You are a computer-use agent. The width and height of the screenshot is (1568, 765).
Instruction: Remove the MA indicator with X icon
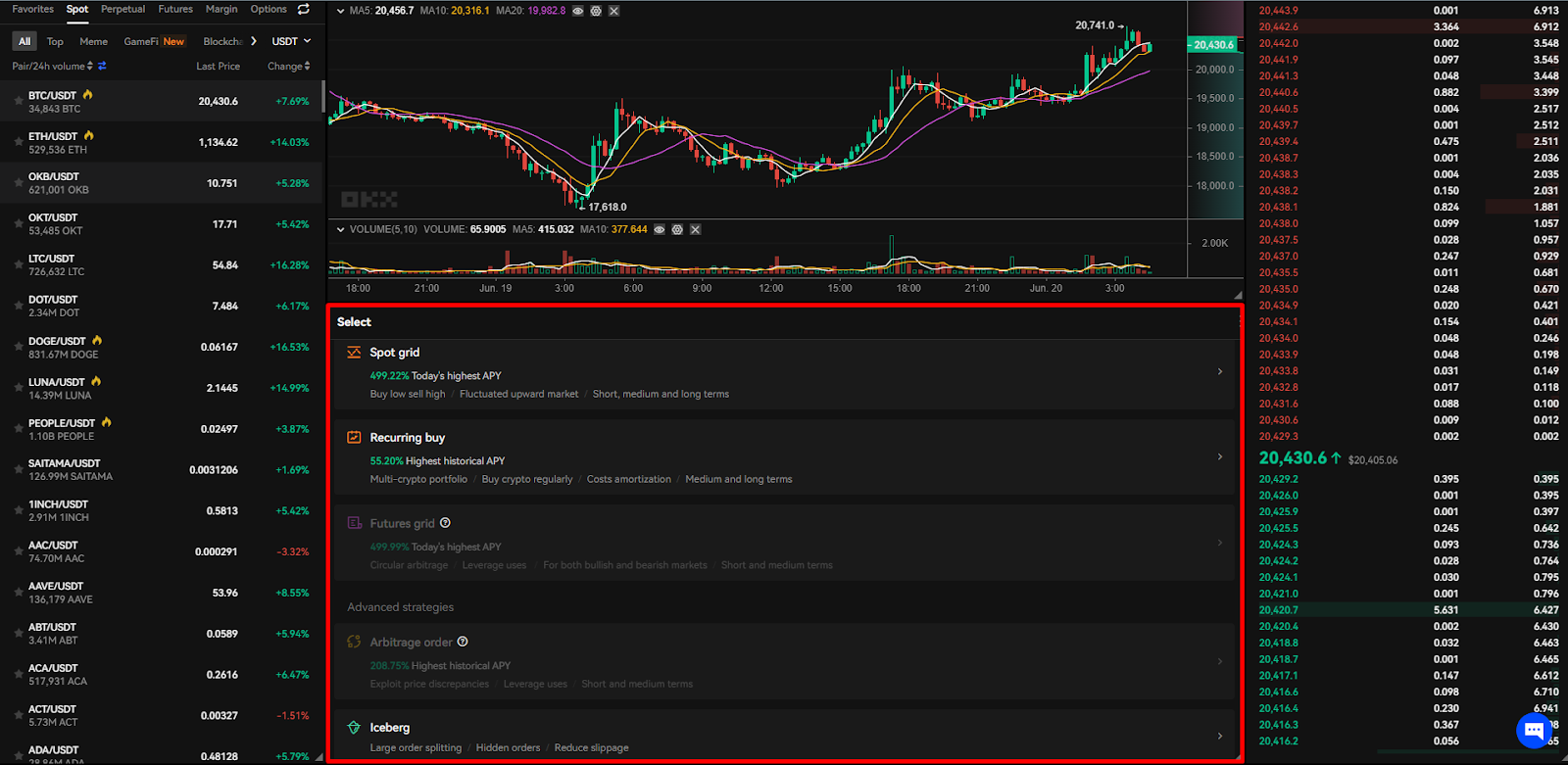pyautogui.click(x=613, y=11)
